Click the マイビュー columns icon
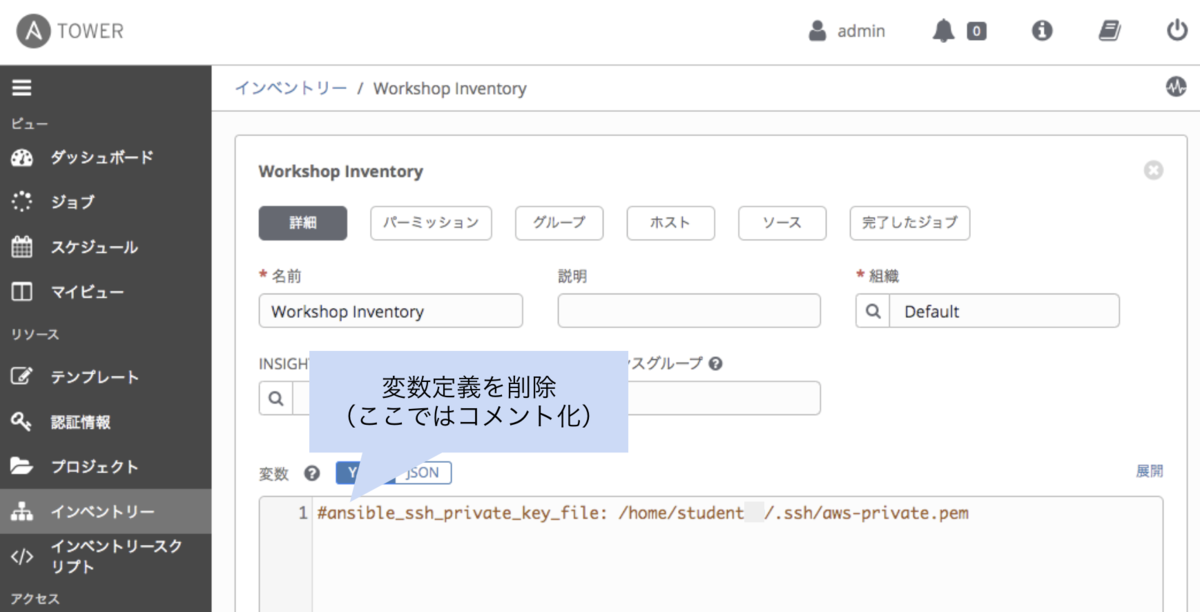Viewport: 1200px width, 612px height. point(22,292)
